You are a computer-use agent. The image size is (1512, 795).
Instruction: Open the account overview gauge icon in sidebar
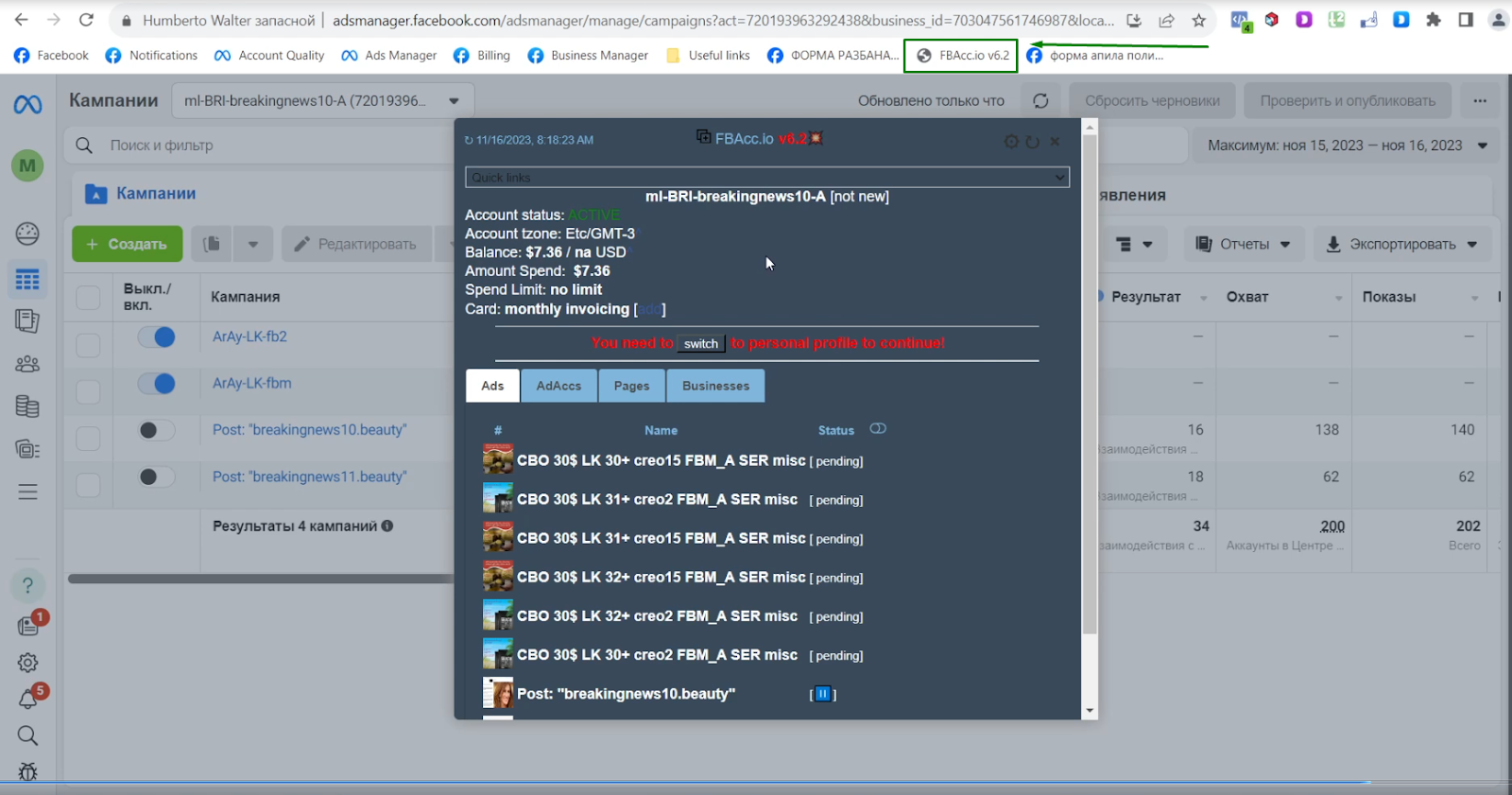pyautogui.click(x=27, y=233)
